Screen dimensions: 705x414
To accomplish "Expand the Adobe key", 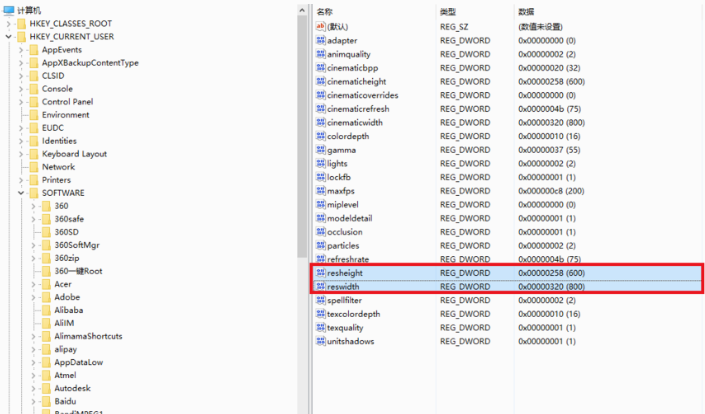I will (x=33, y=298).
